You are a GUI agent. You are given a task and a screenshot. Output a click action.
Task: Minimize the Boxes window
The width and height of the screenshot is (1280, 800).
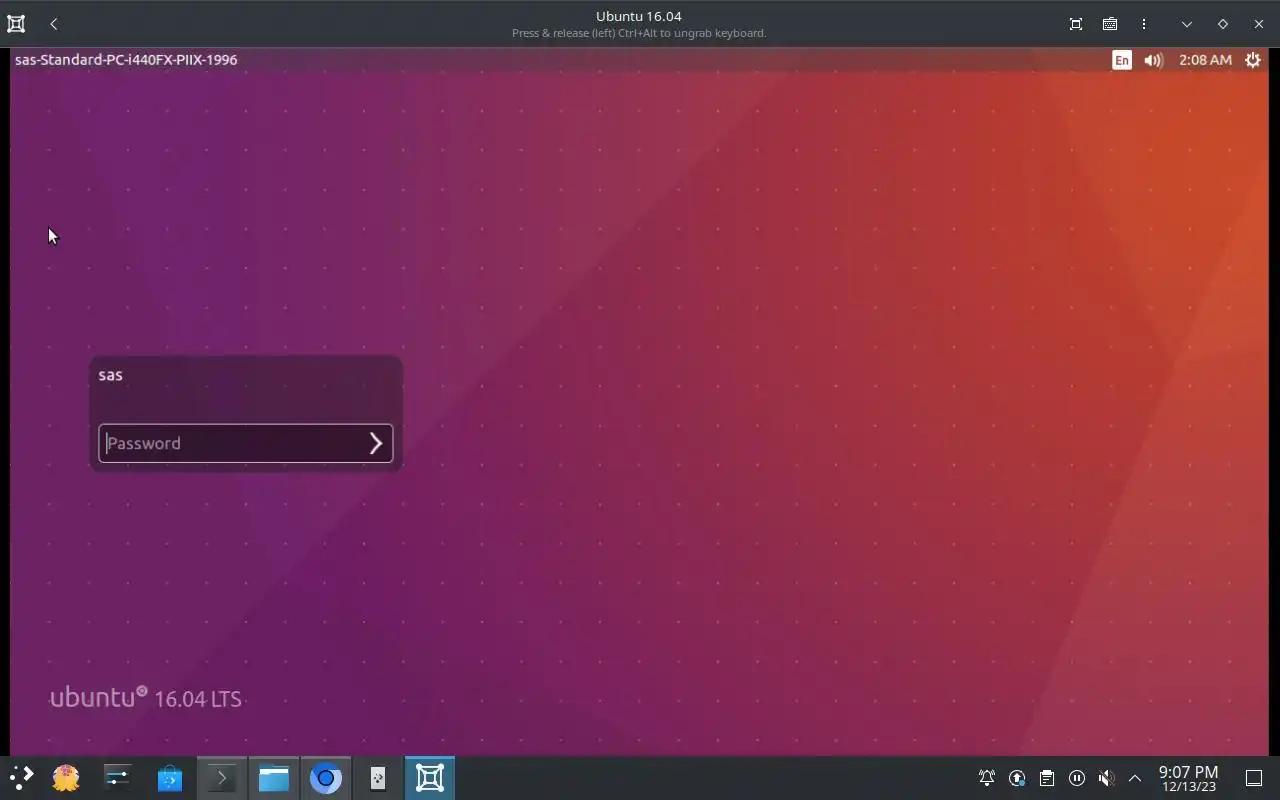[x=1187, y=24]
